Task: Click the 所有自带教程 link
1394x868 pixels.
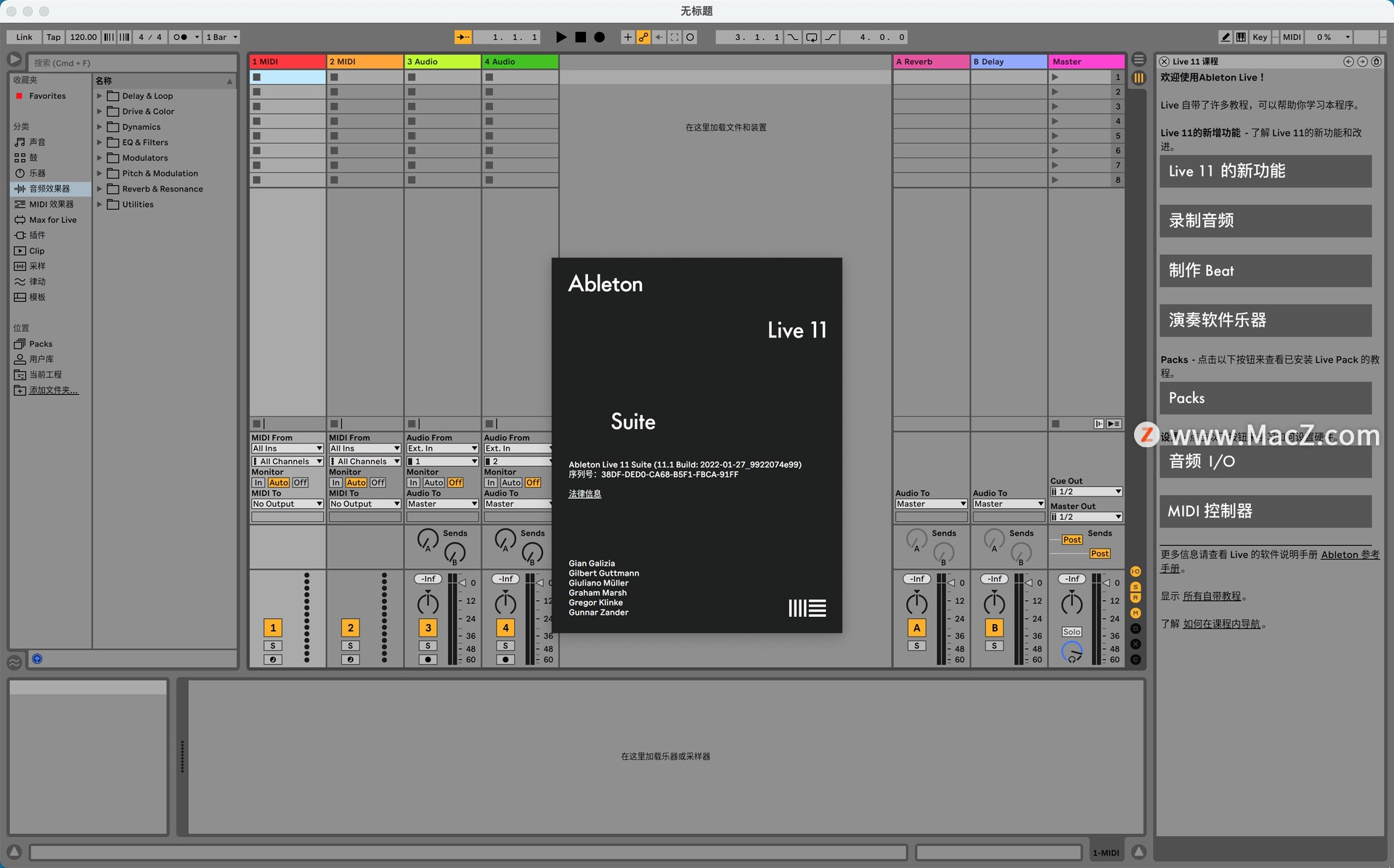Action: click(x=1212, y=597)
